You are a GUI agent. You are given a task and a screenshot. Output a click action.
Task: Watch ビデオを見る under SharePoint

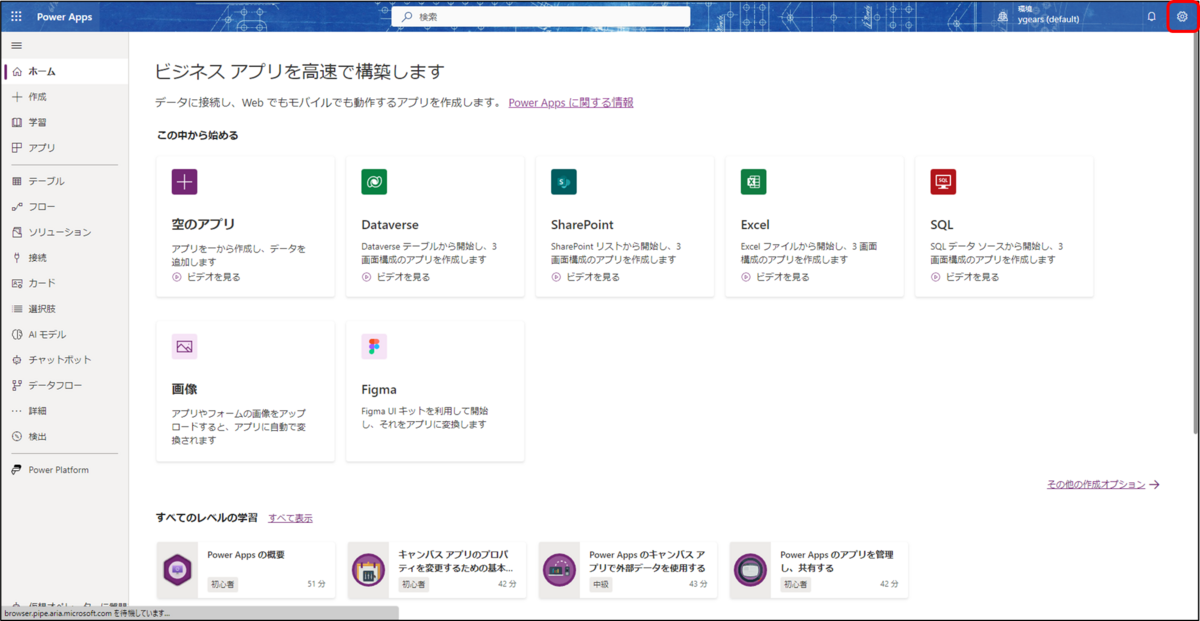click(x=585, y=277)
